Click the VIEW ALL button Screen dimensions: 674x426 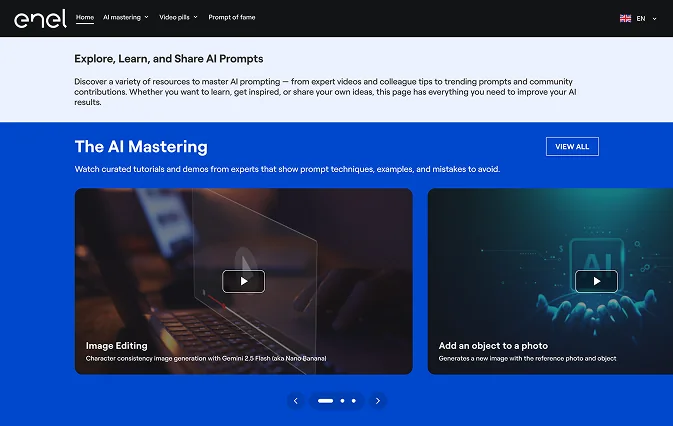[x=572, y=147]
